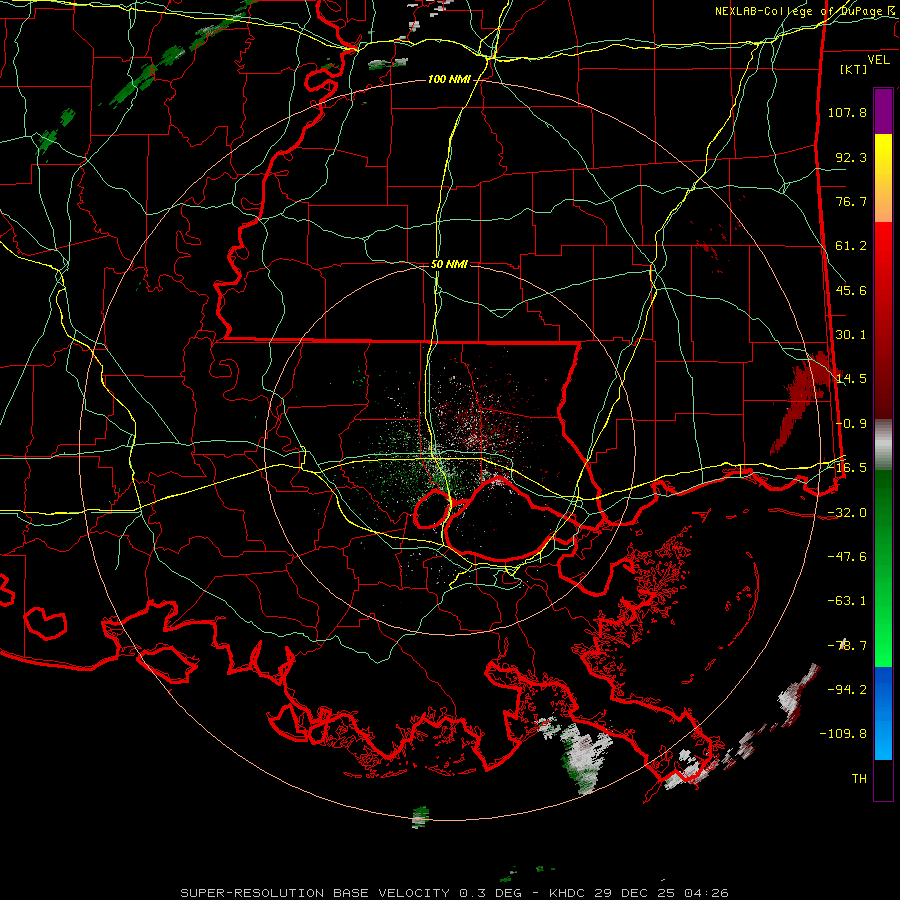Click the 45.6 velocity scale value

click(851, 290)
